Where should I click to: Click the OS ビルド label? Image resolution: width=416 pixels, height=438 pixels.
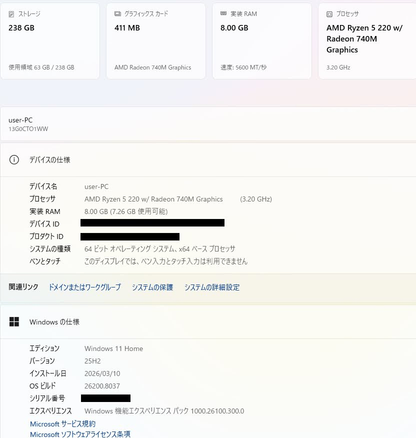click(x=42, y=386)
